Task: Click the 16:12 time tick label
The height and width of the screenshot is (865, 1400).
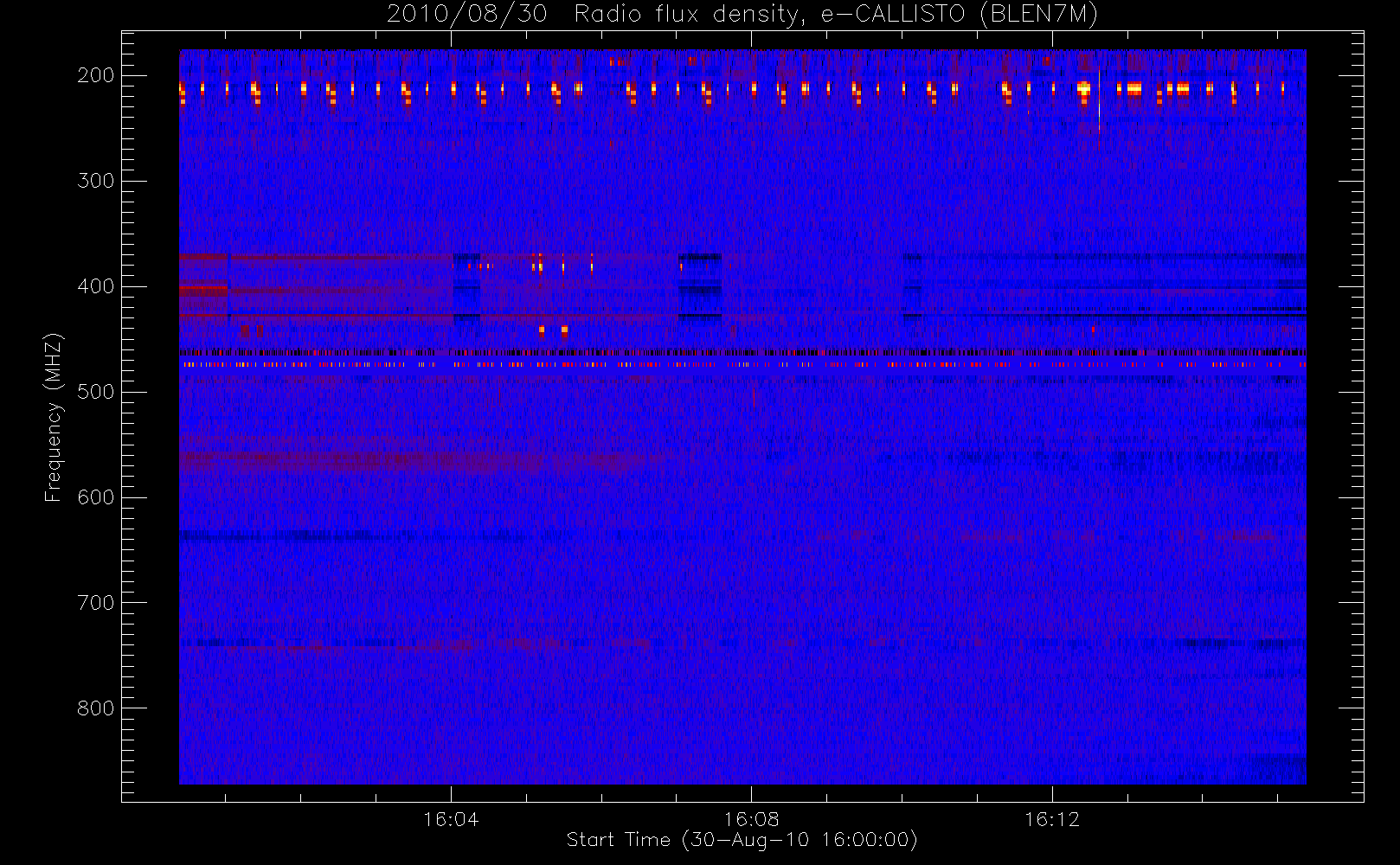Action: click(x=1052, y=819)
